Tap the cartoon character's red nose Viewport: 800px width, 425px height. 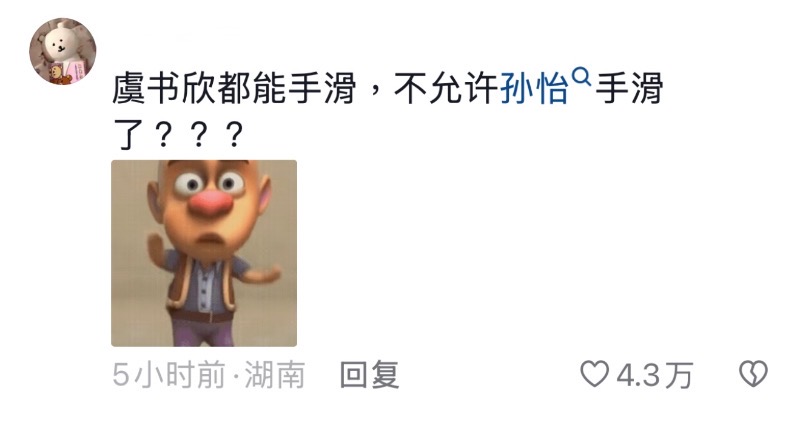tap(211, 203)
